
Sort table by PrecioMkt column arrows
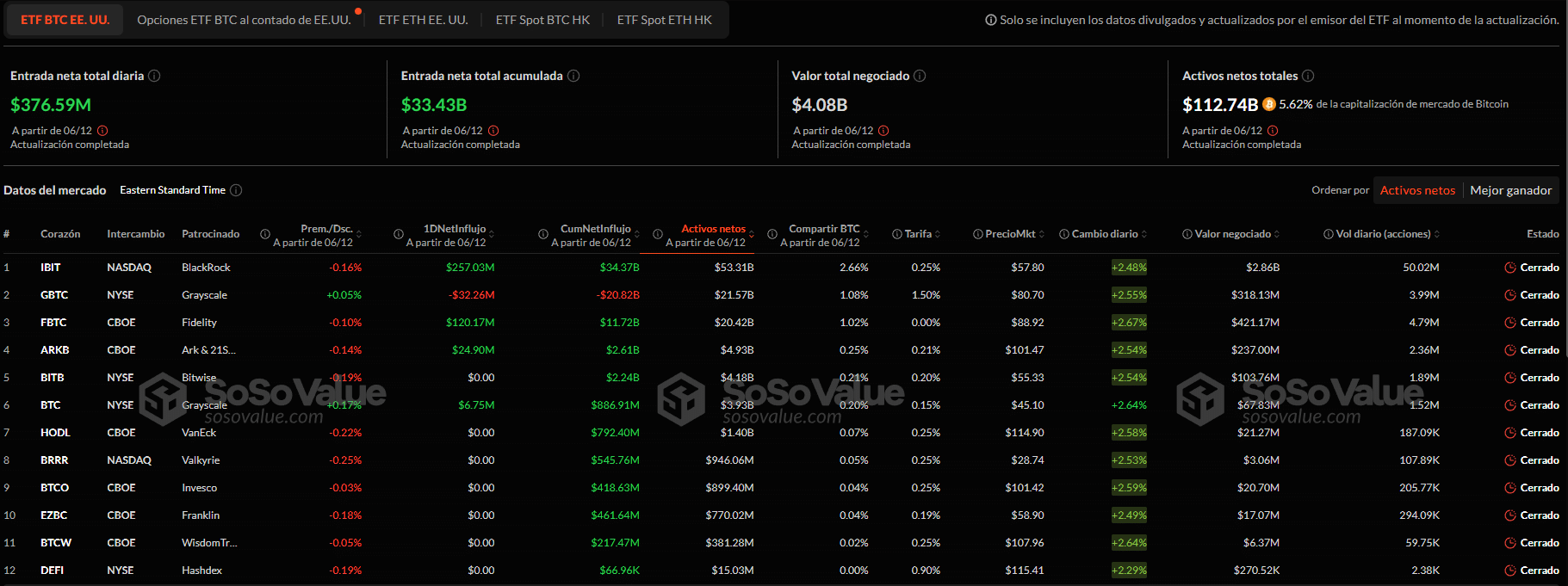1042,234
